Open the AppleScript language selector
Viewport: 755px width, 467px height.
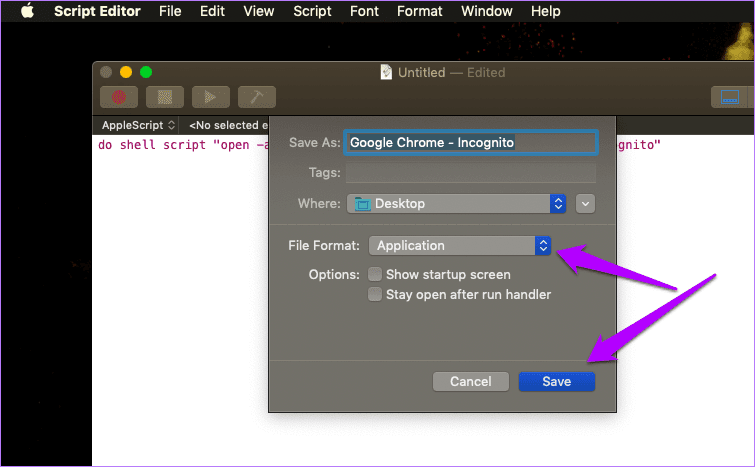[138, 125]
